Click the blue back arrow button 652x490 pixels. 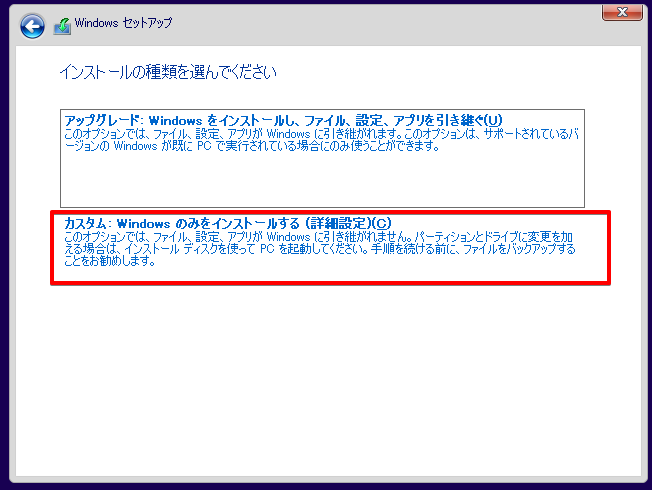pos(32,26)
